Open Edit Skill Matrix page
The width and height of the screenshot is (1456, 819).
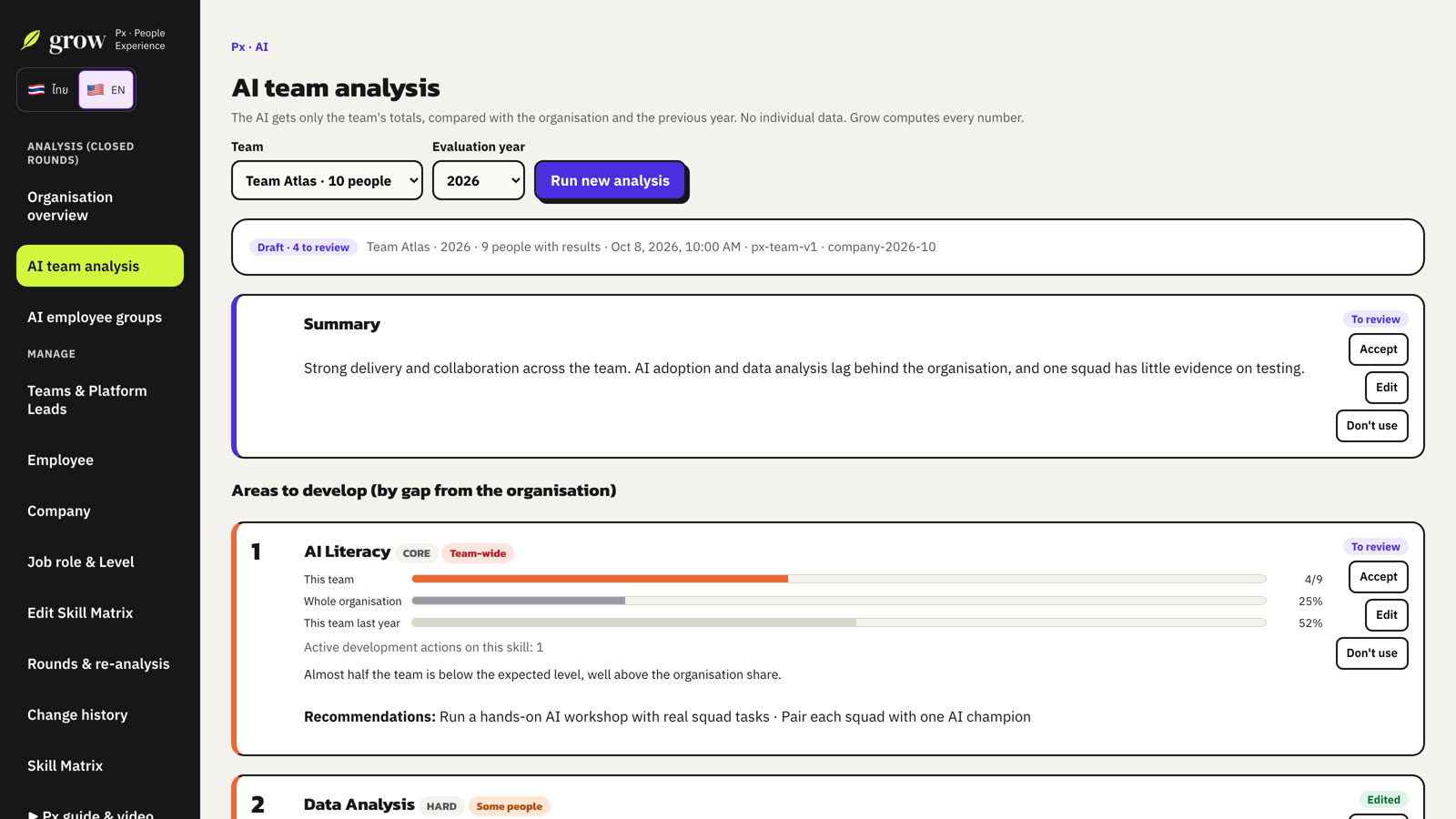(x=100, y=612)
